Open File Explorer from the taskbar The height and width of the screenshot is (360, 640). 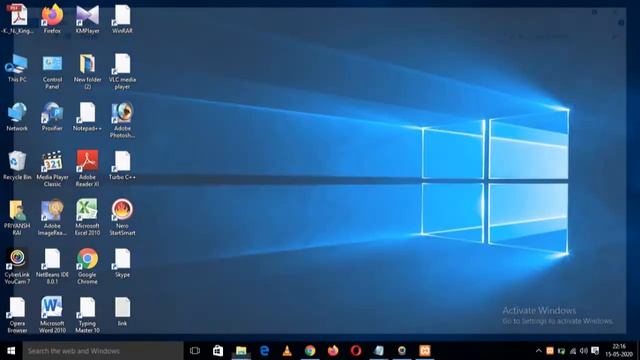(x=241, y=351)
